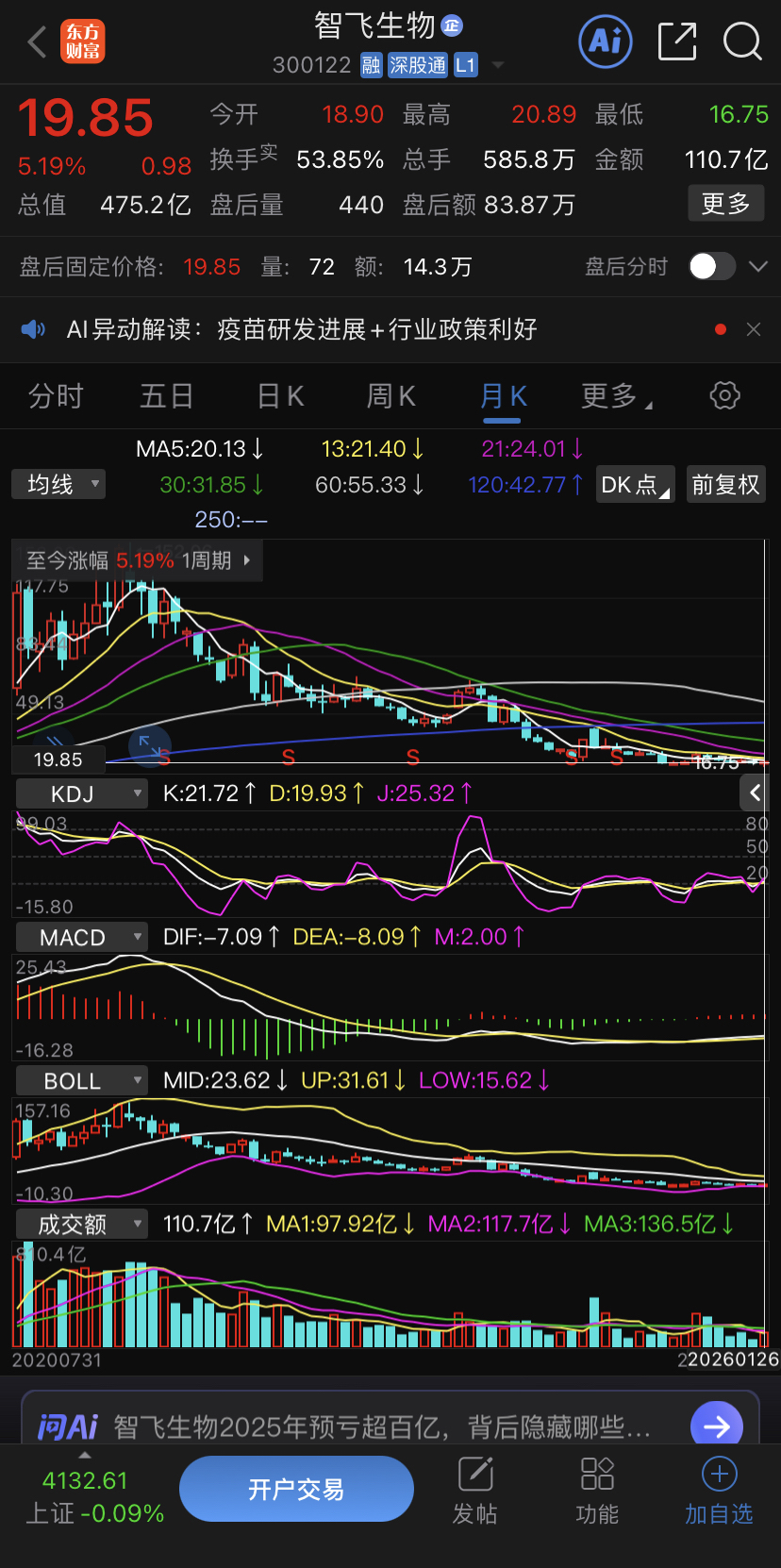Open 功能 functions grid icon
The width and height of the screenshot is (781, 1568).
pyautogui.click(x=597, y=1491)
